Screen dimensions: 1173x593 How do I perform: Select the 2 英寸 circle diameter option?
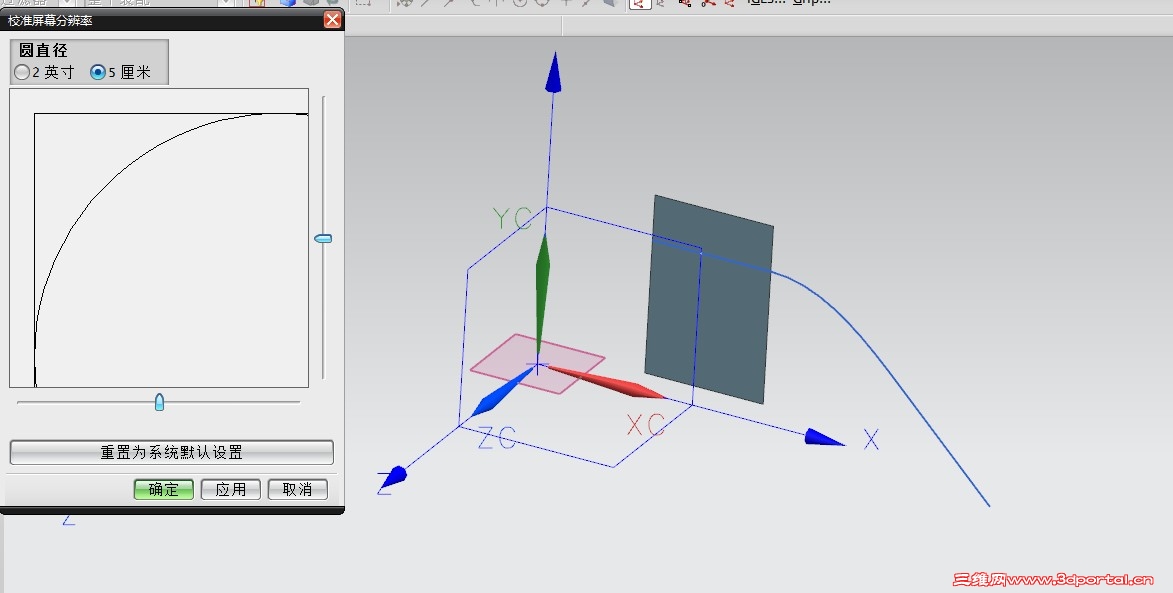tap(45, 73)
